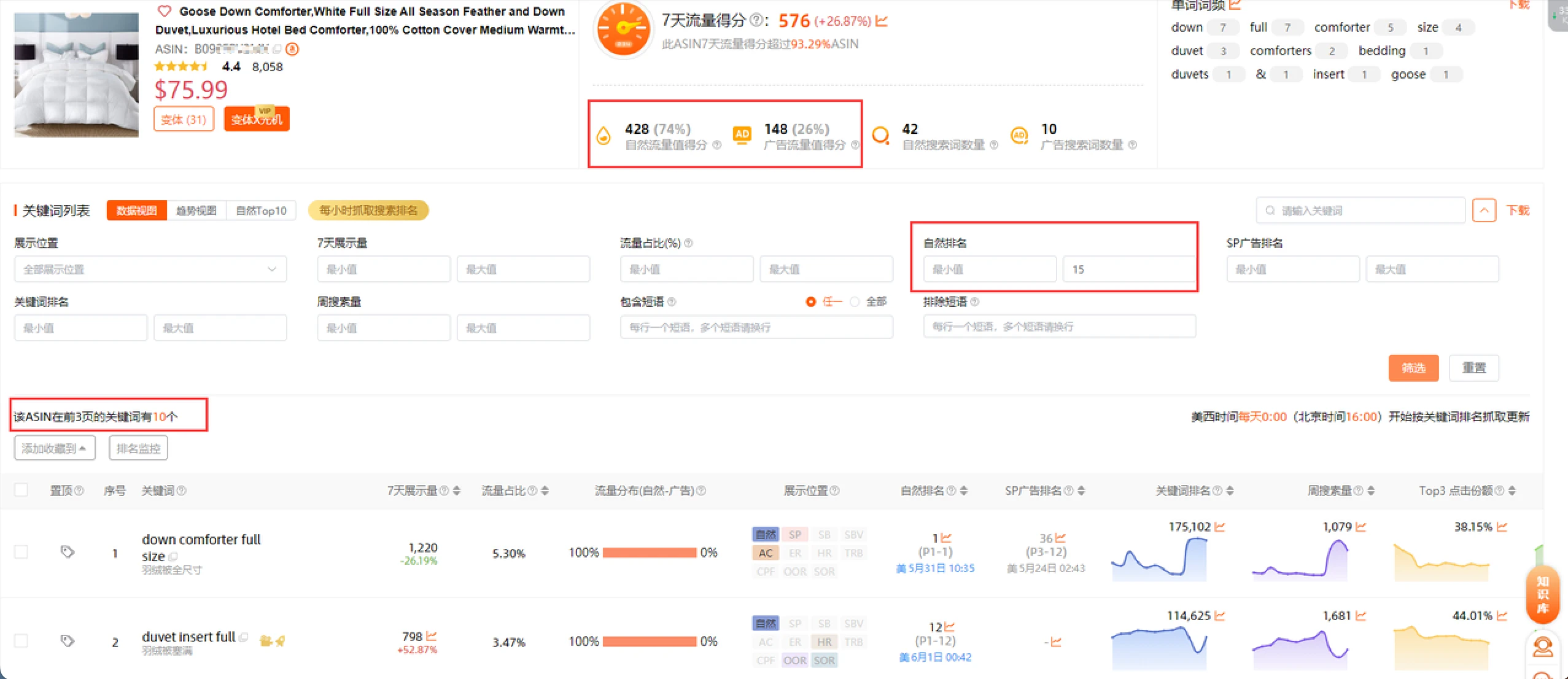Click SP广告排名 maximum value field

point(1432,270)
